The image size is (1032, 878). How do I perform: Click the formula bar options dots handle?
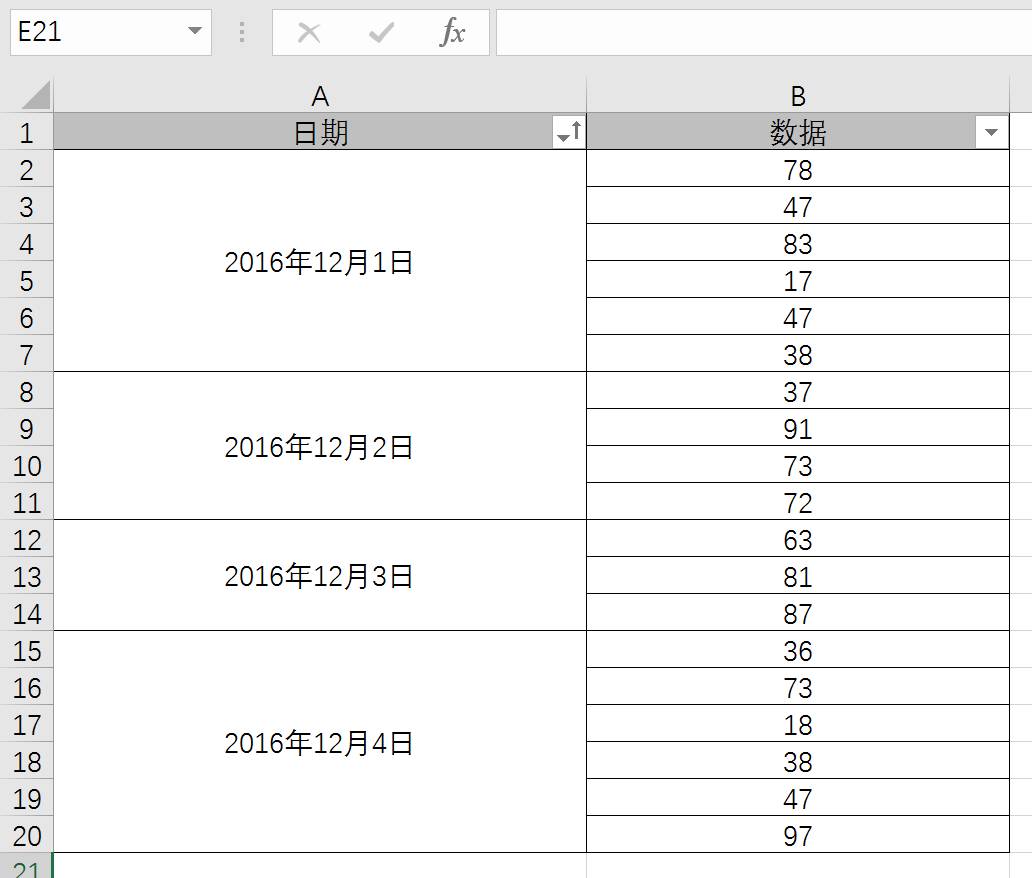pyautogui.click(x=242, y=32)
